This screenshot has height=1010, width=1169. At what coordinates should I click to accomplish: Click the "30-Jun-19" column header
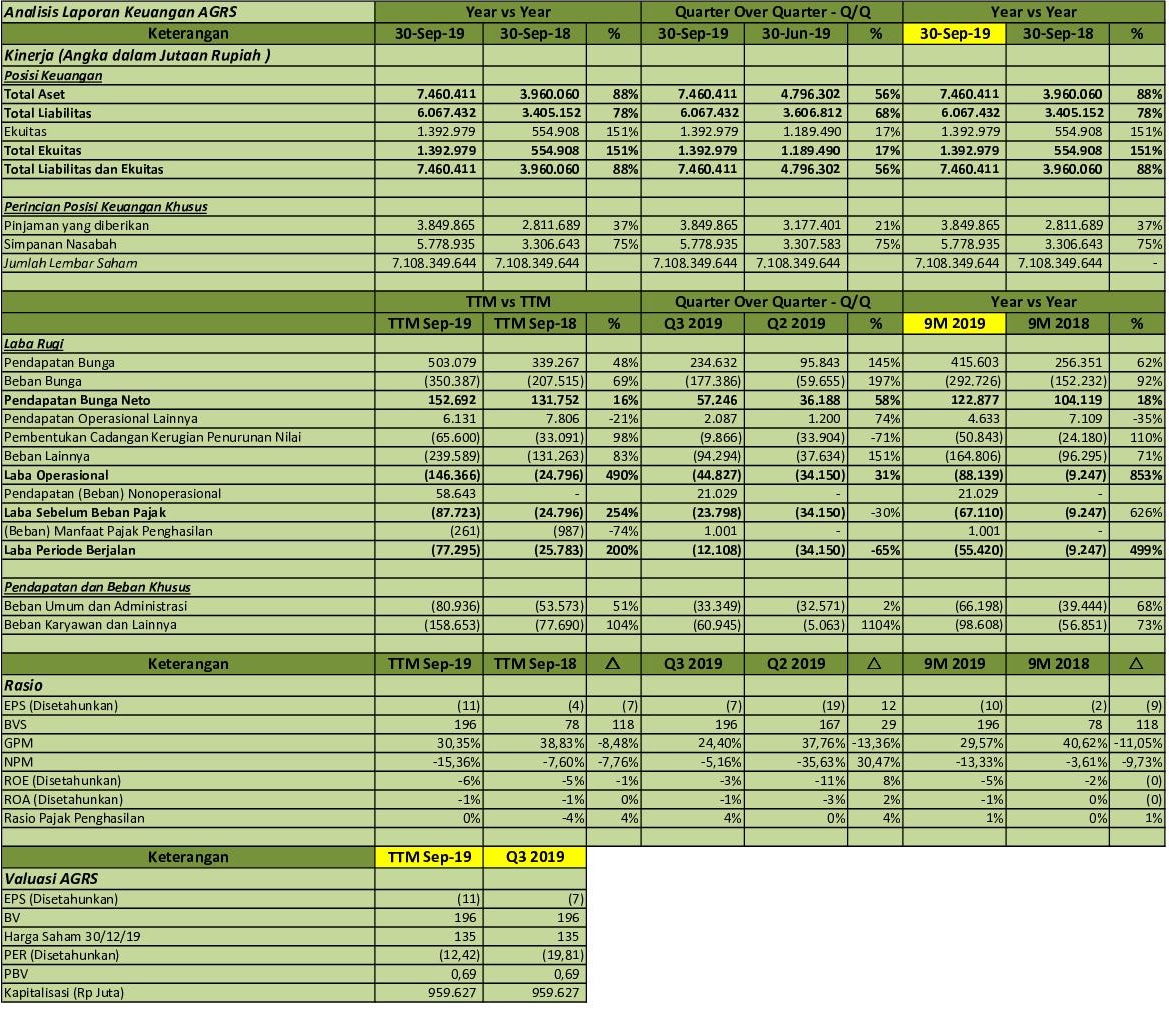point(795,34)
